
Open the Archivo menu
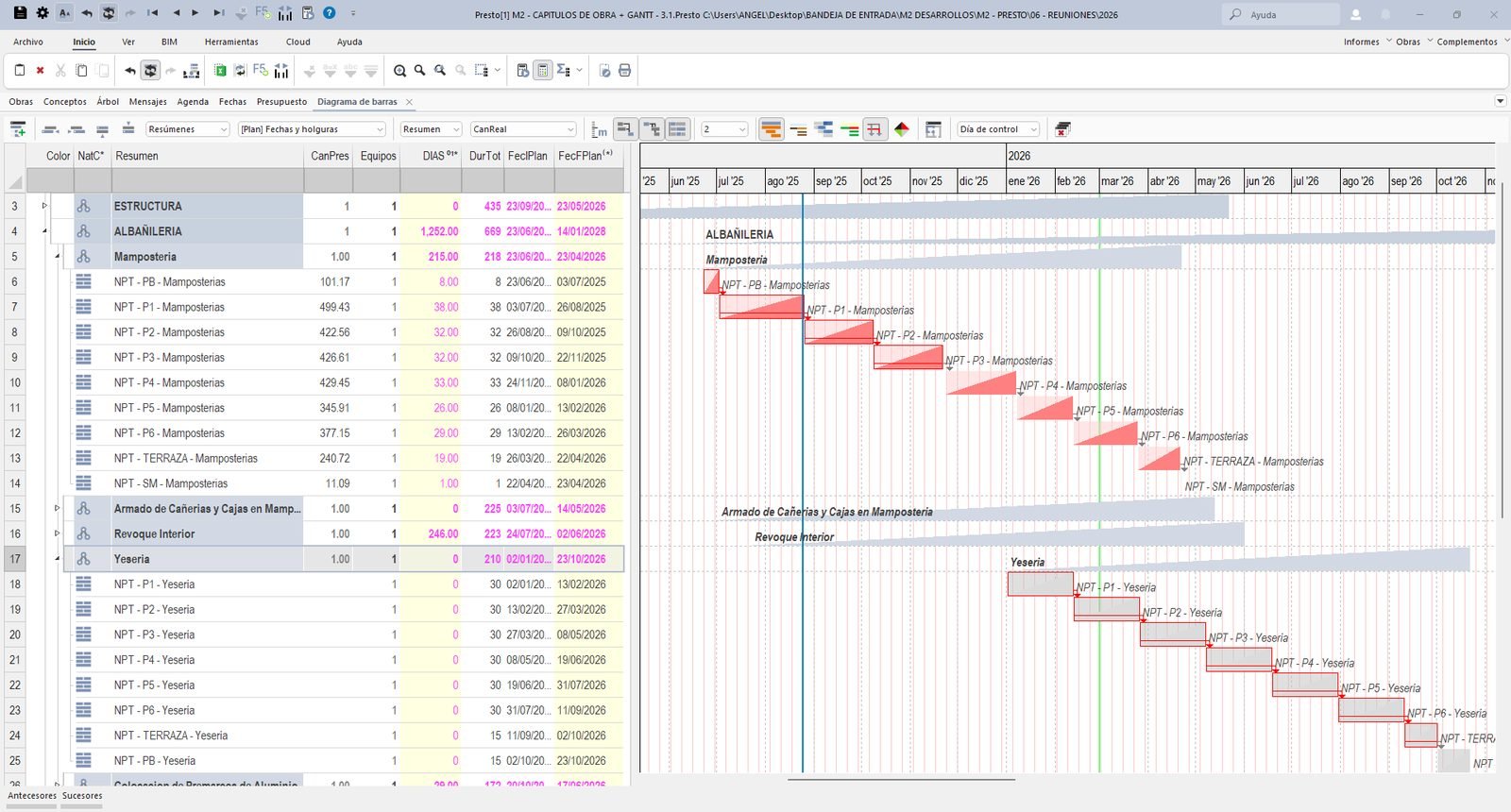tap(28, 42)
